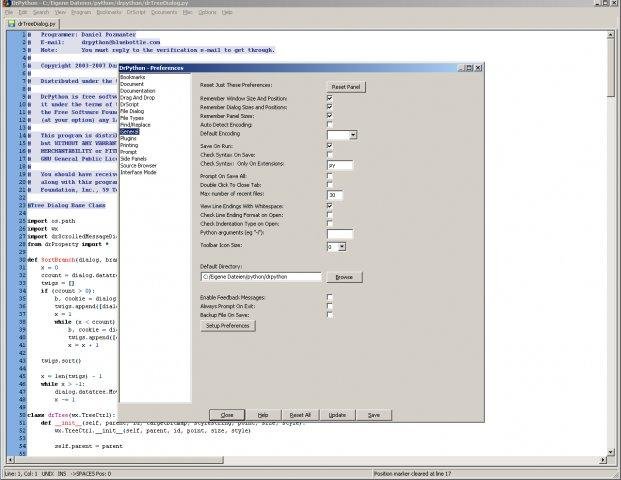Image resolution: width=621 pixels, height=480 pixels.
Task: Select Interface Mode preferences
Action: click(138, 172)
